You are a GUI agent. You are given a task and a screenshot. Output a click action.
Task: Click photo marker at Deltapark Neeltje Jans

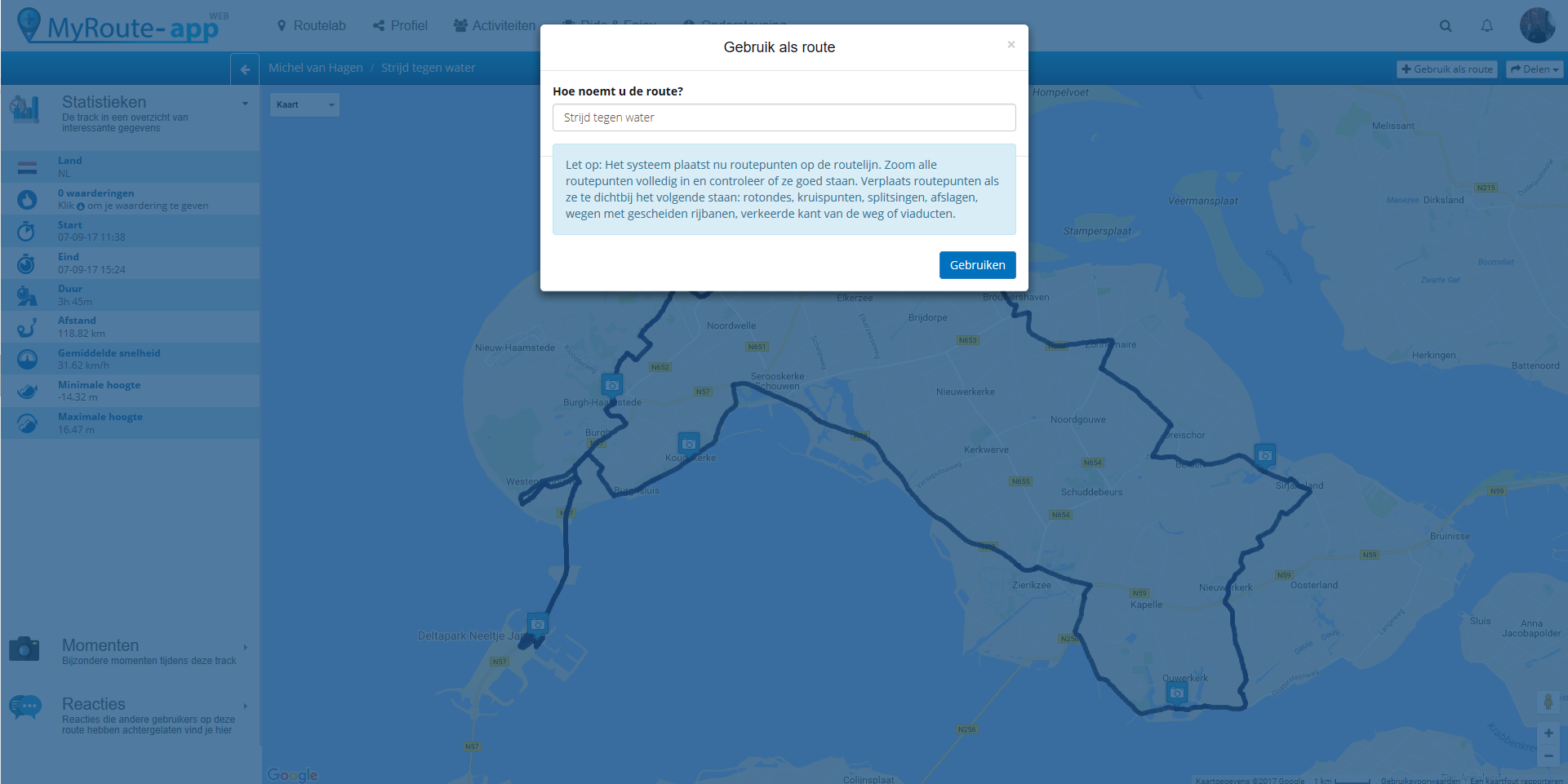[x=538, y=624]
